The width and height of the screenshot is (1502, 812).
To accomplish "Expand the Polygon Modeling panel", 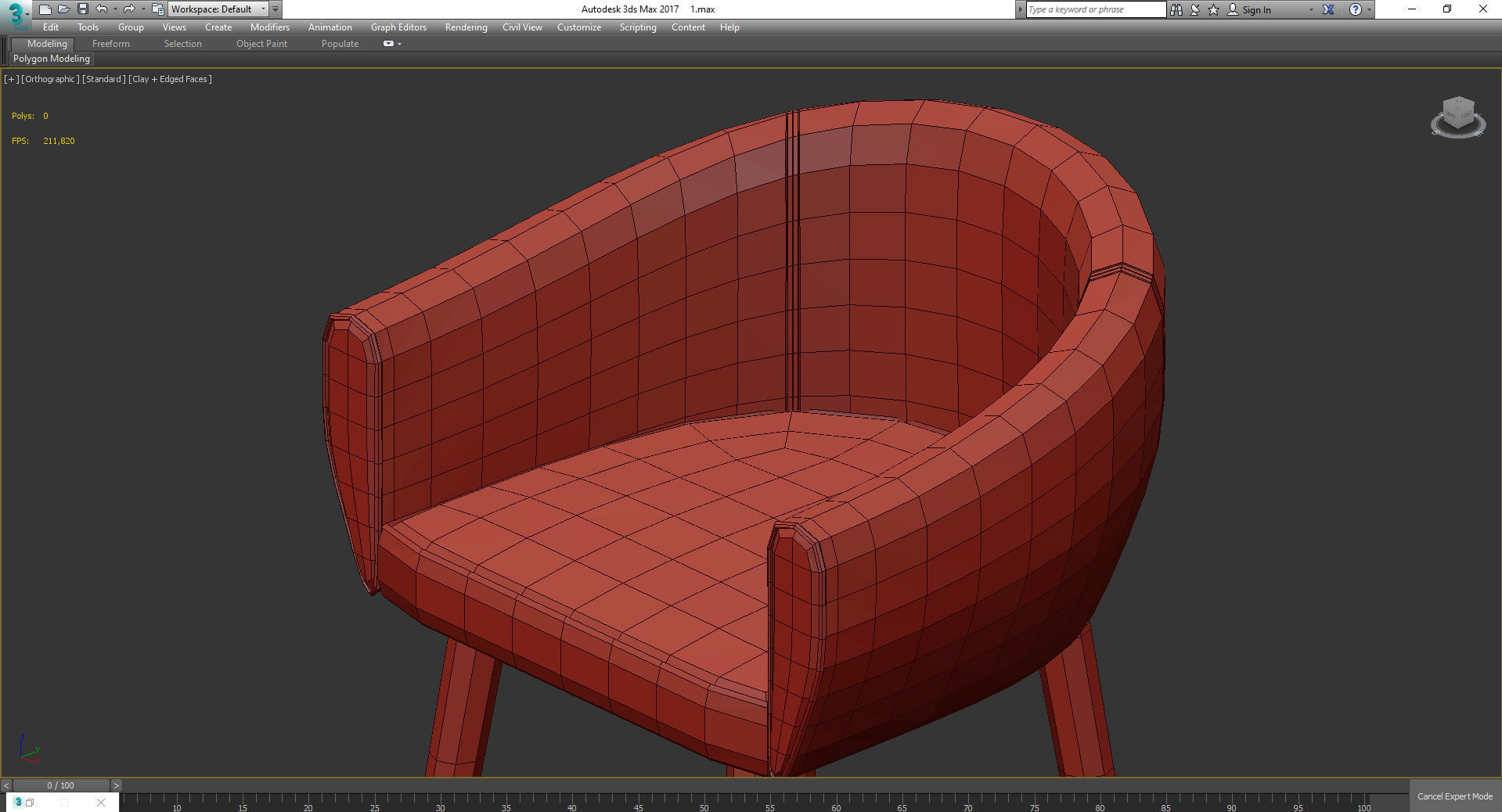I will (52, 59).
